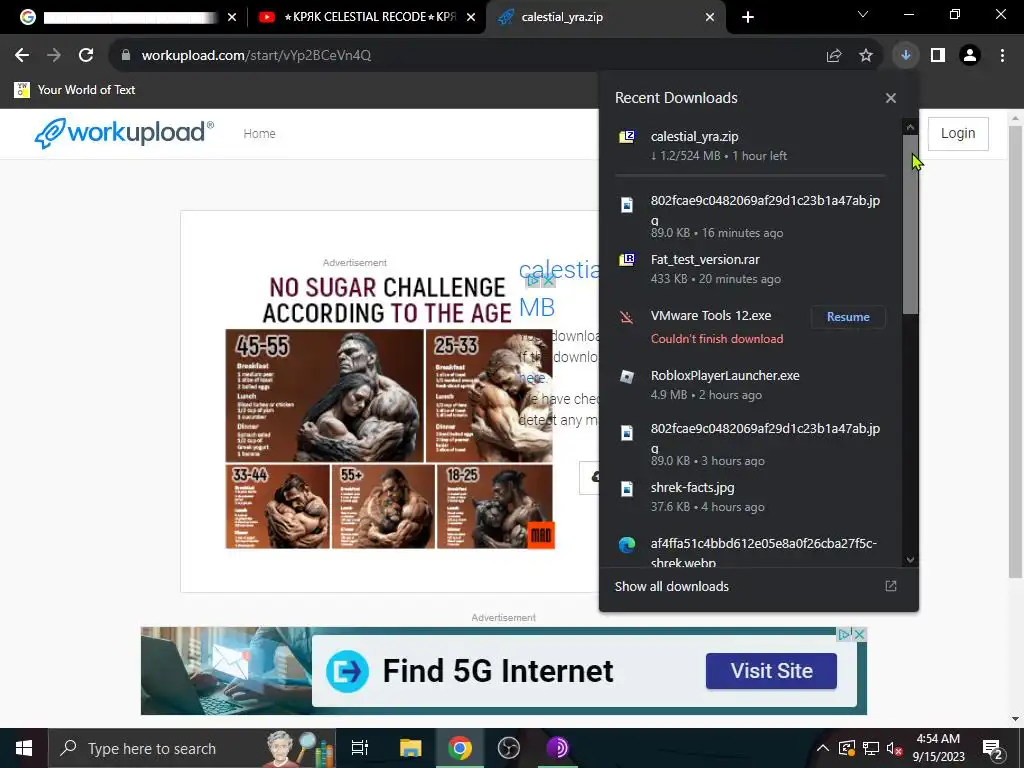
Task: Open the tab search chevron
Action: point(863,14)
